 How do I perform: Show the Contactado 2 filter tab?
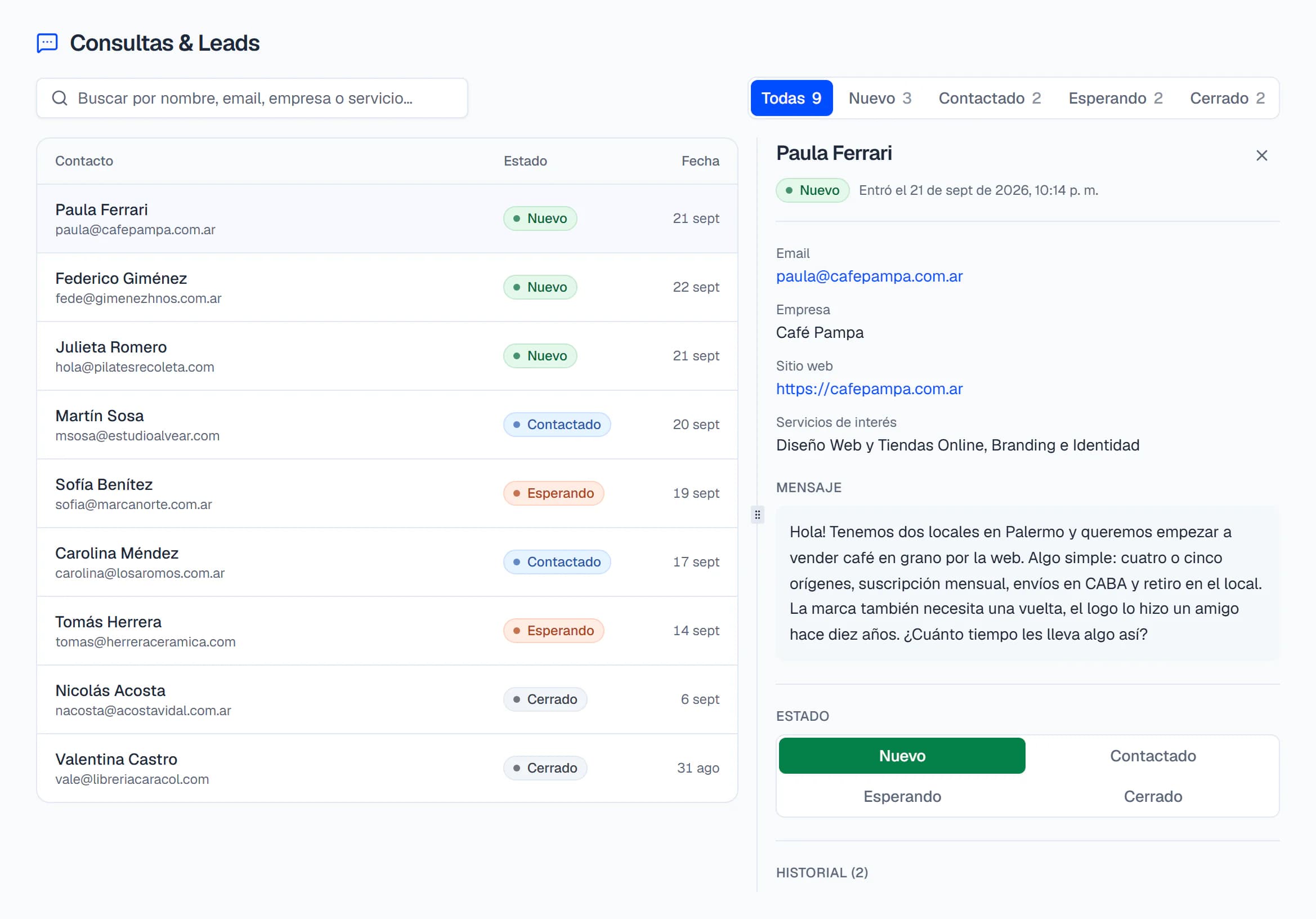(990, 98)
